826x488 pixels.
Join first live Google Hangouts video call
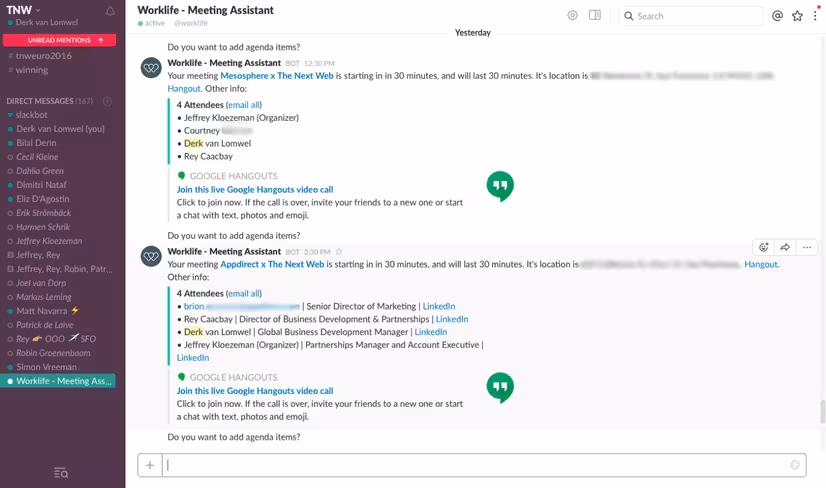point(255,189)
